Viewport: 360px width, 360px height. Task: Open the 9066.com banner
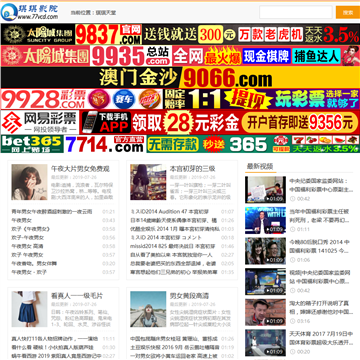pos(180,78)
